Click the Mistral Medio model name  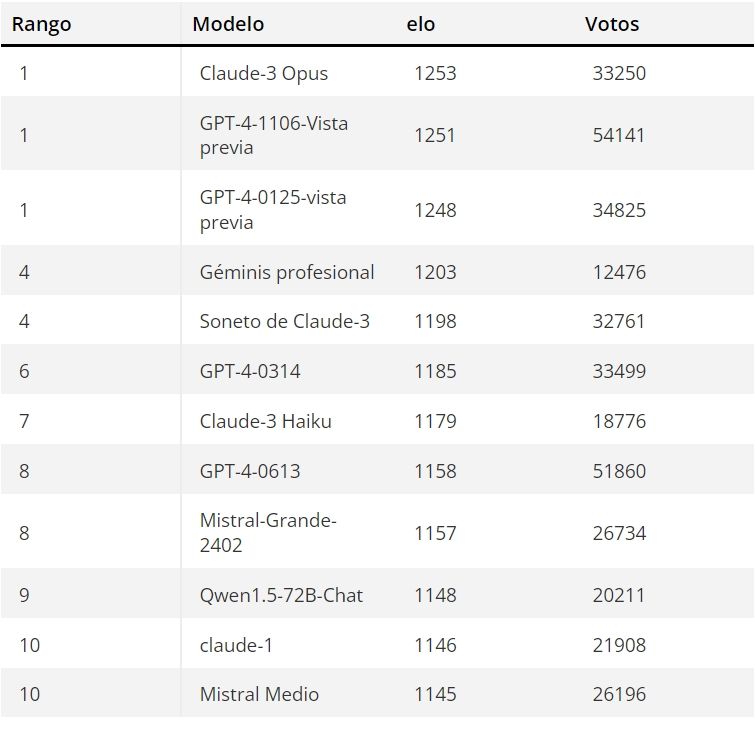(x=259, y=694)
